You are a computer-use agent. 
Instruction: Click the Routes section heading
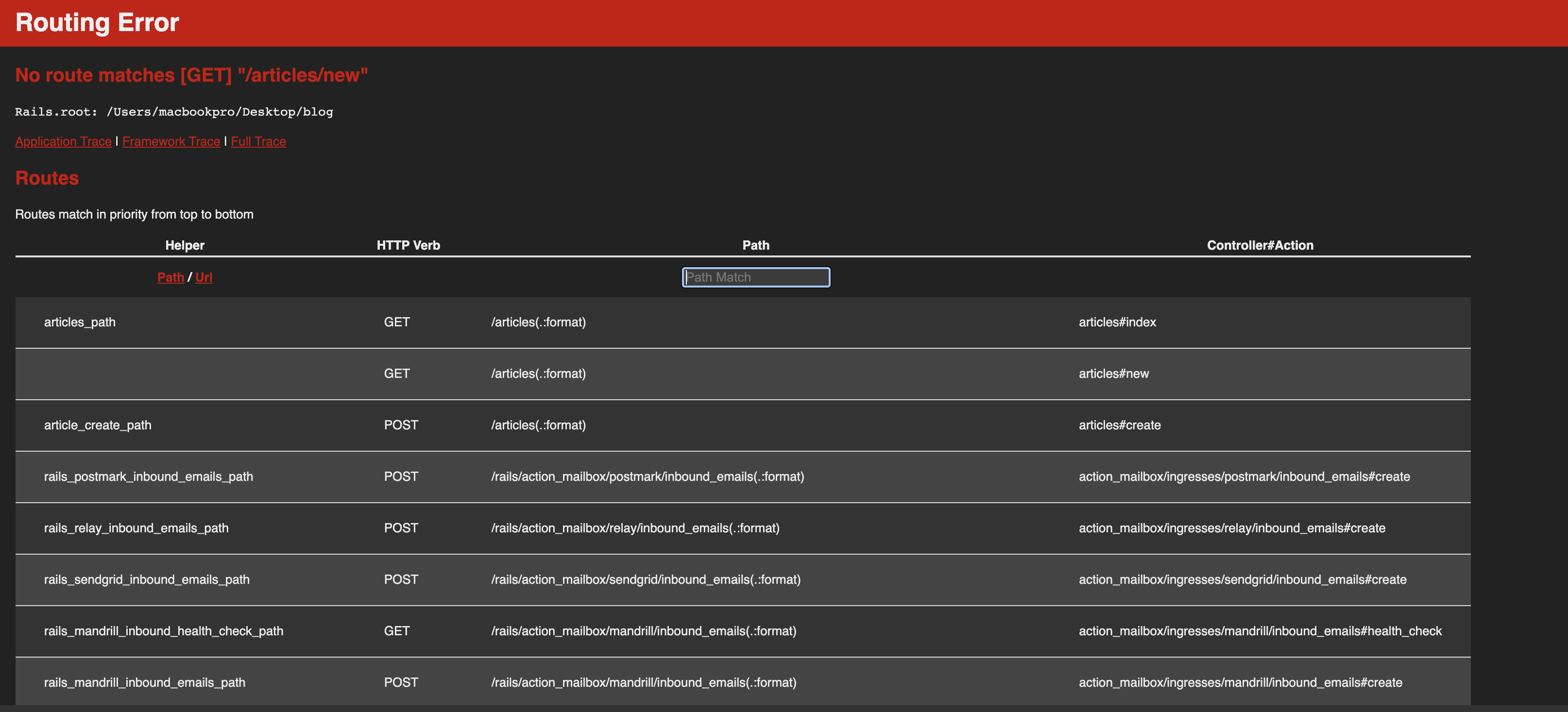point(47,178)
